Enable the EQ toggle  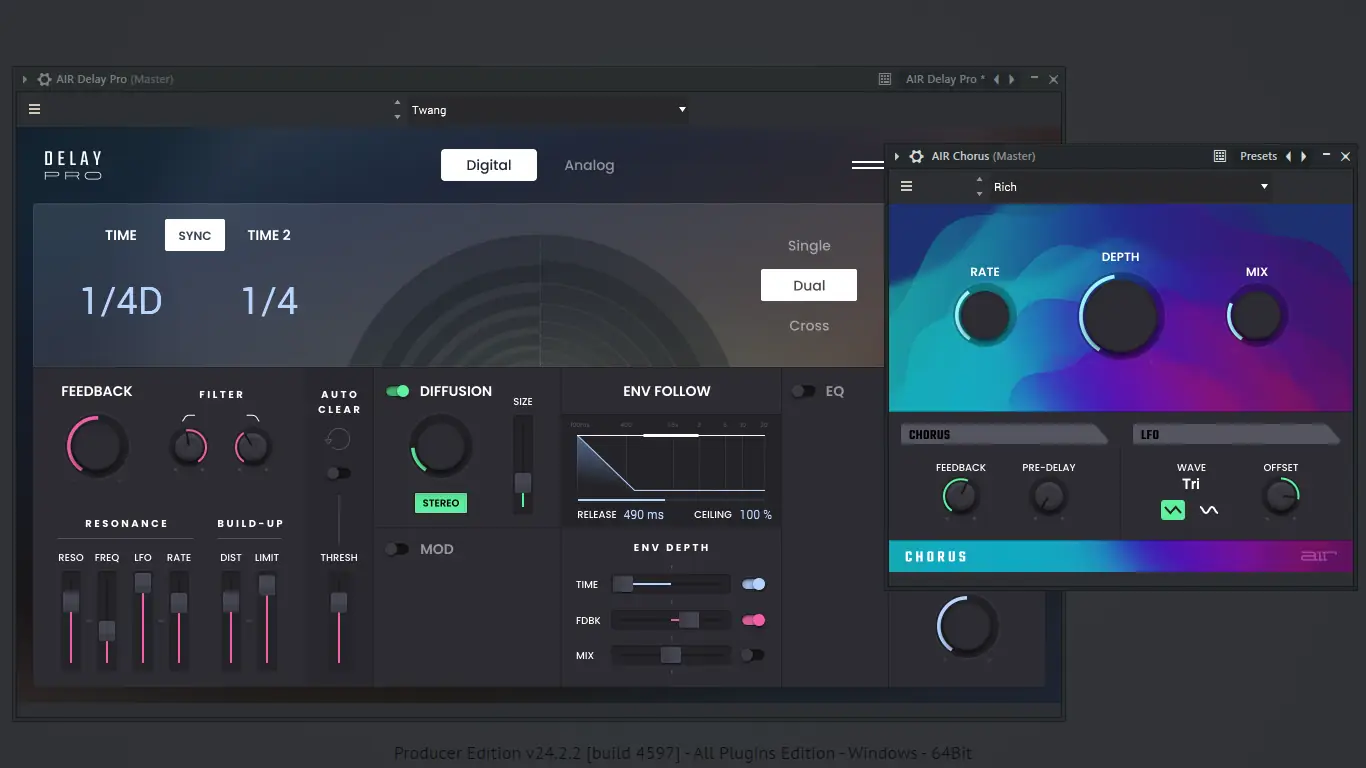click(x=803, y=391)
